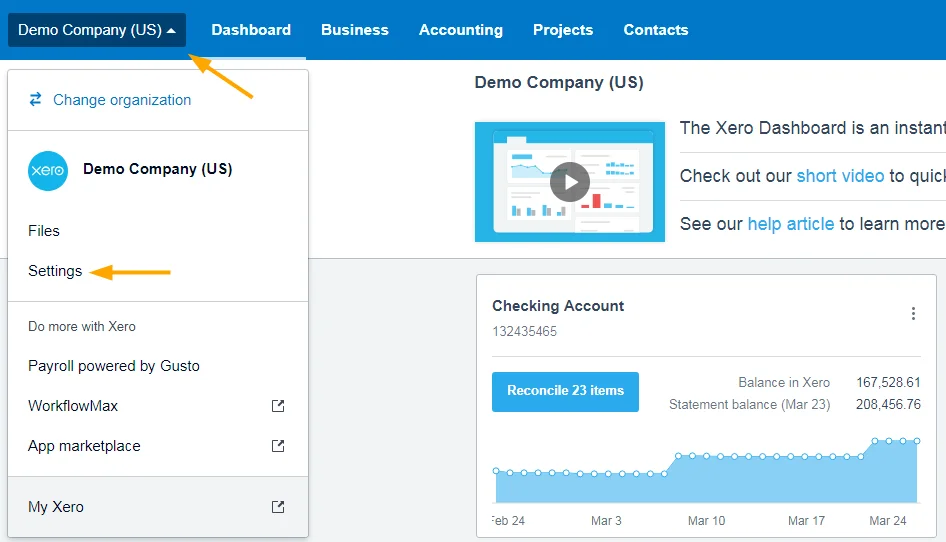Open Checking Account three-dot options menu
This screenshot has width=946, height=542.
pyautogui.click(x=912, y=314)
